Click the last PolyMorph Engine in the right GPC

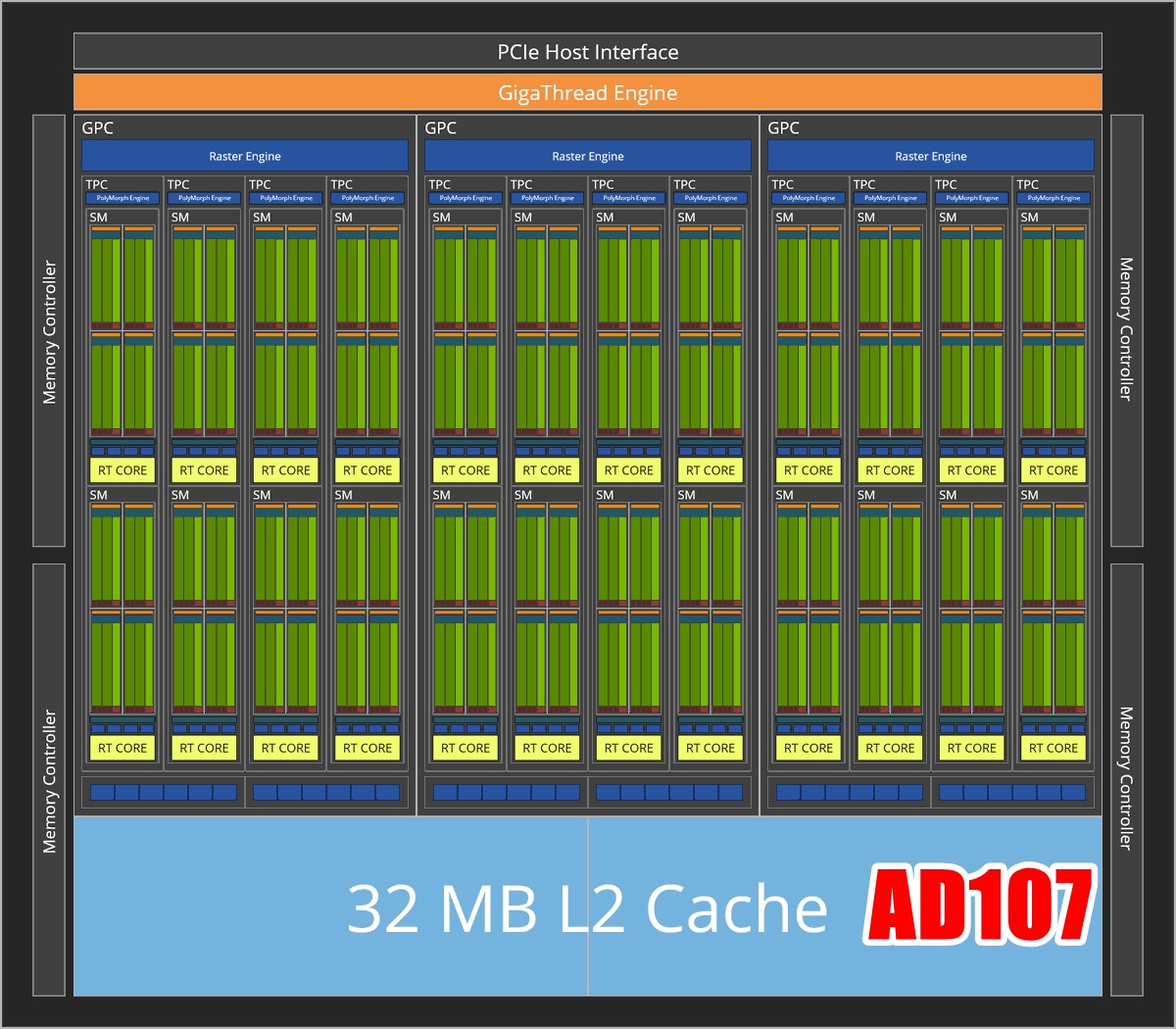pyautogui.click(x=1053, y=198)
